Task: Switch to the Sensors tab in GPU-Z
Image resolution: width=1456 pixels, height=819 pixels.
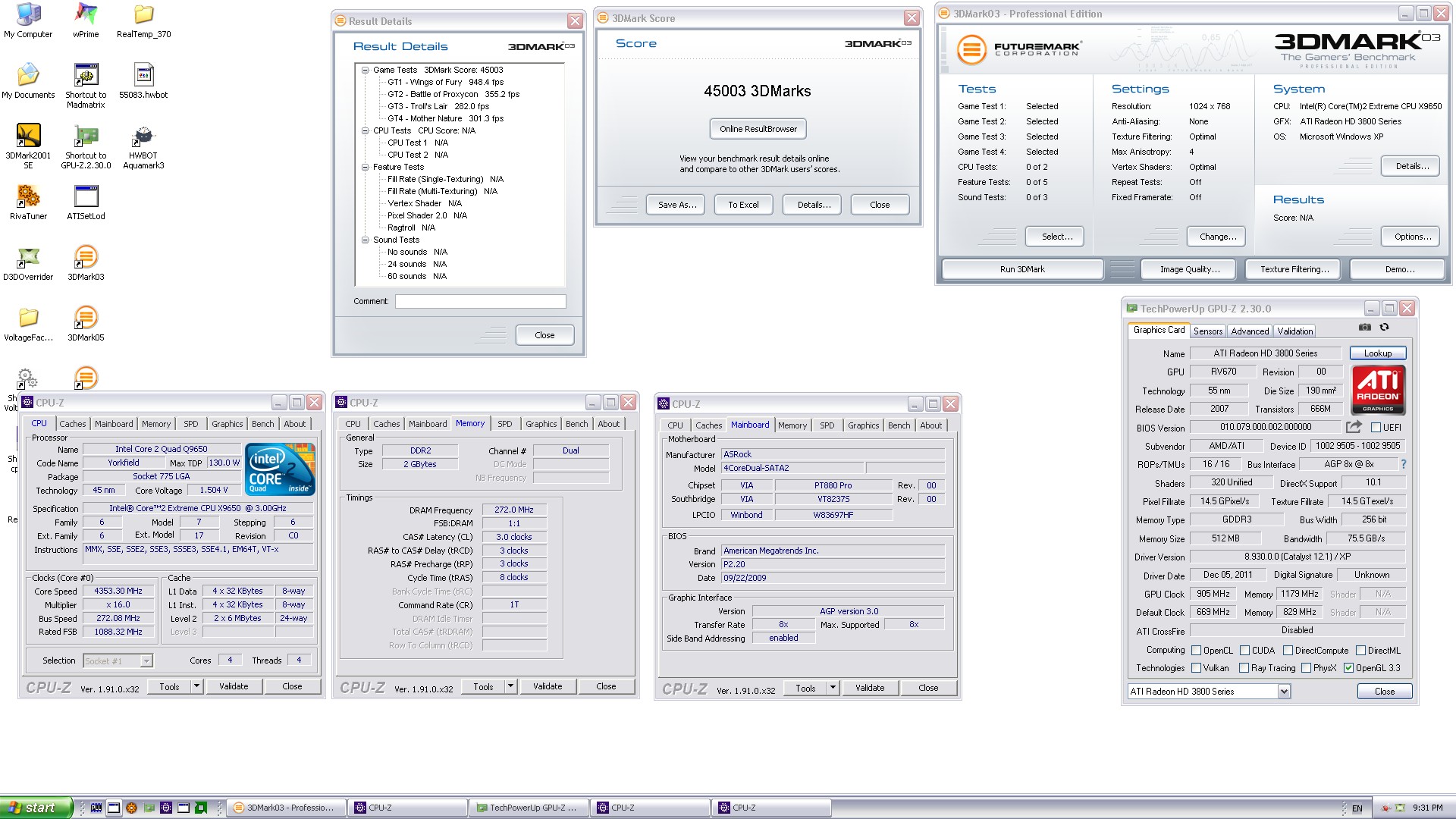Action: tap(1207, 331)
